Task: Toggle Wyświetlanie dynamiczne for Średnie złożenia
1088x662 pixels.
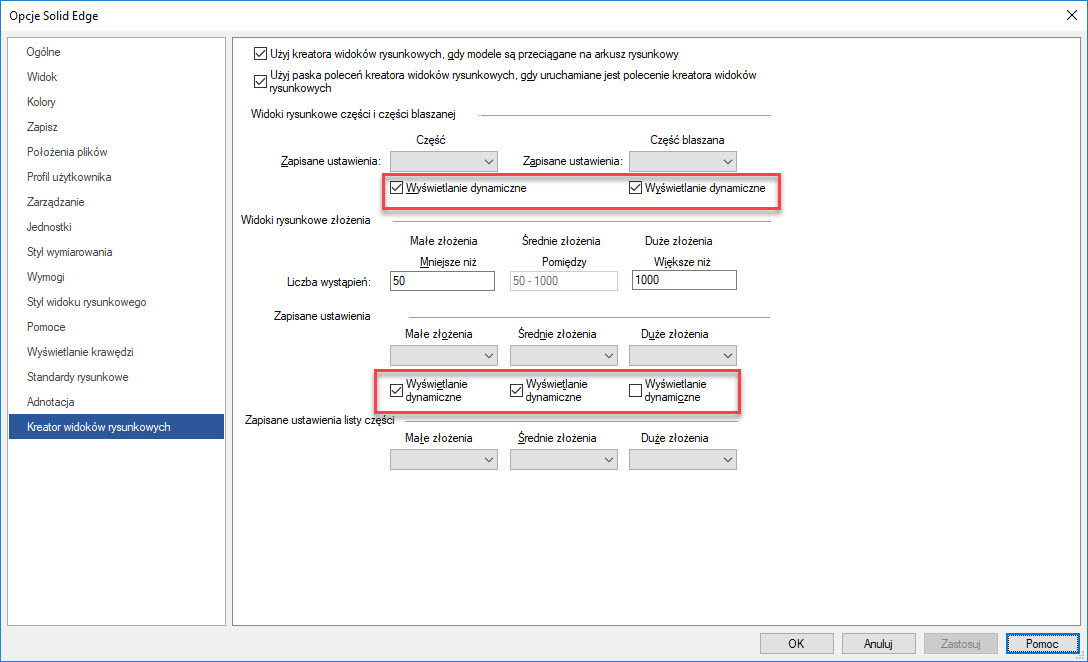Action: pos(516,390)
